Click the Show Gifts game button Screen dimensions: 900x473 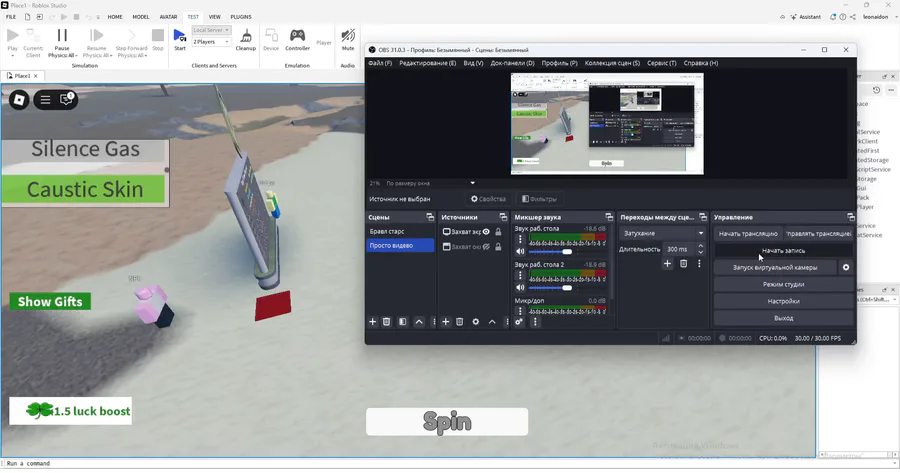click(x=50, y=301)
